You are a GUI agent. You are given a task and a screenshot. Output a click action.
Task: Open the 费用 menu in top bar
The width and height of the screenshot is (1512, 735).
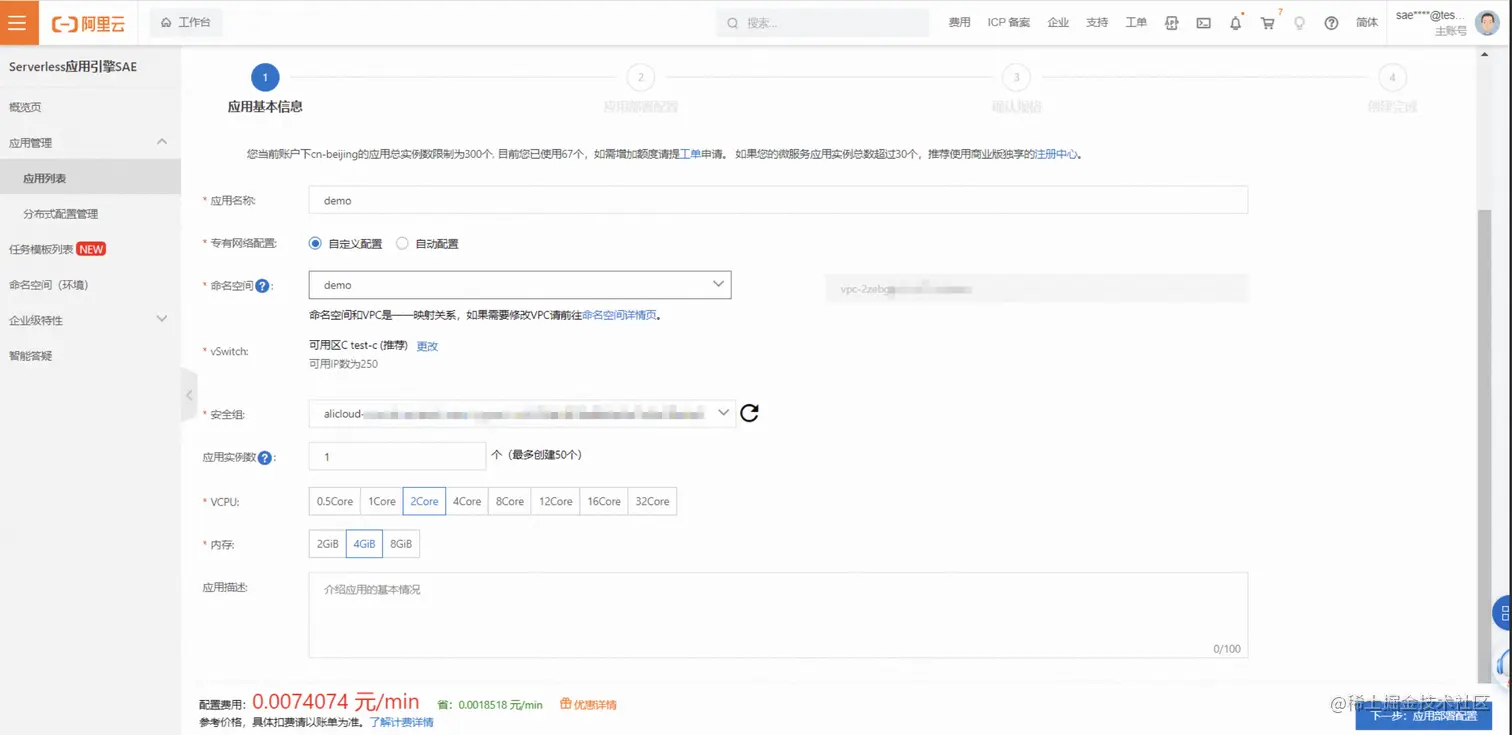click(959, 22)
